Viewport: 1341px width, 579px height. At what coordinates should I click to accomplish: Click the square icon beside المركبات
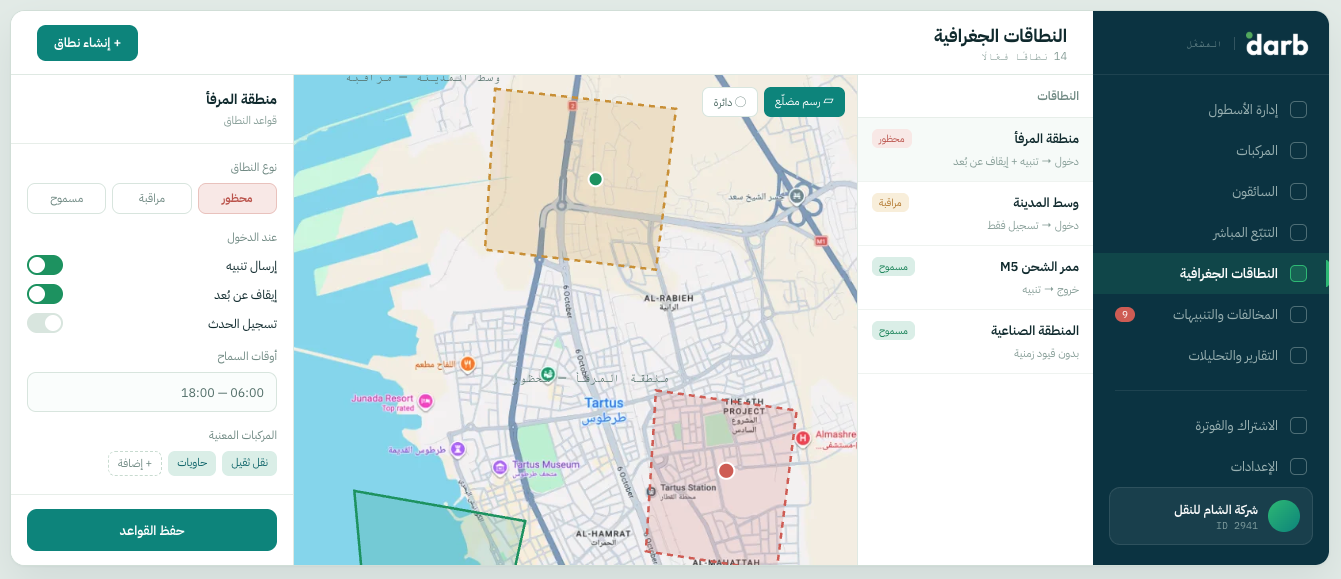pos(1298,151)
